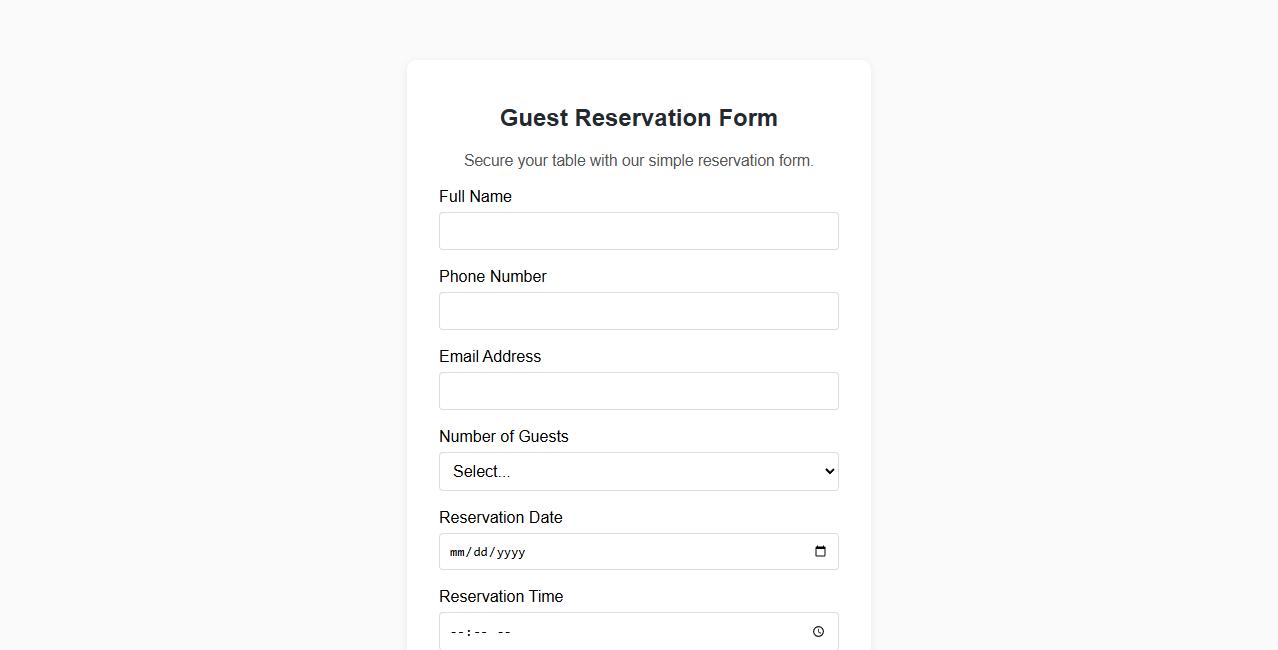1278x650 pixels.
Task: Open the calendar picker icon on Reservation Date
Action: [820, 551]
